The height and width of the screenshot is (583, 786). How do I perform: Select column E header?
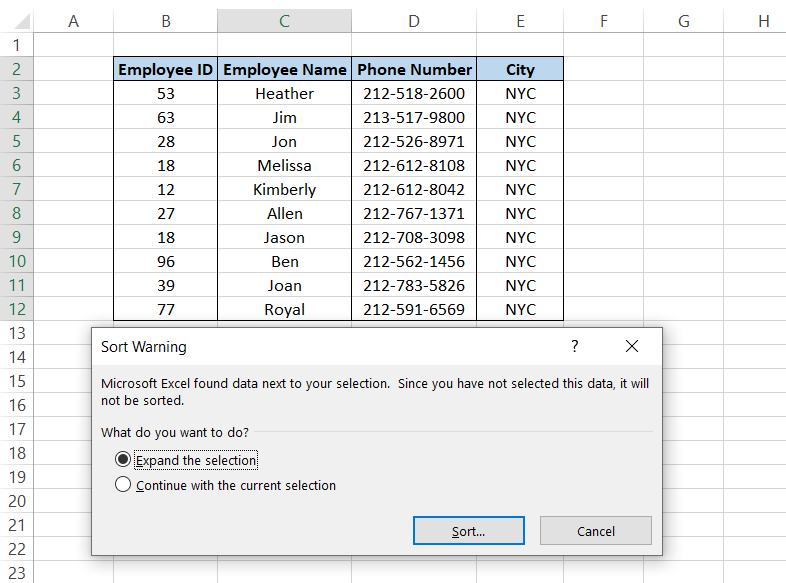pyautogui.click(x=520, y=21)
